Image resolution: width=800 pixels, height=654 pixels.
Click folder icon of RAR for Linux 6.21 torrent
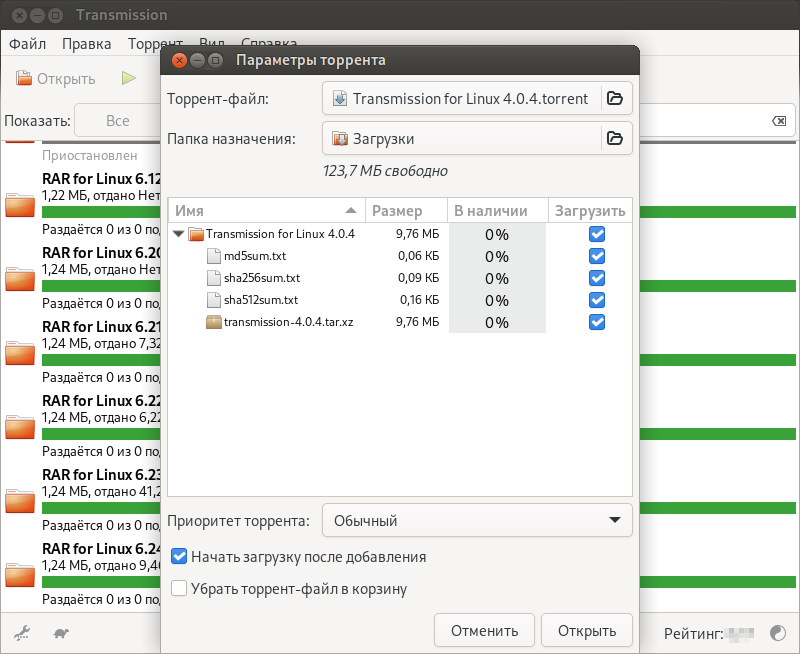click(20, 353)
